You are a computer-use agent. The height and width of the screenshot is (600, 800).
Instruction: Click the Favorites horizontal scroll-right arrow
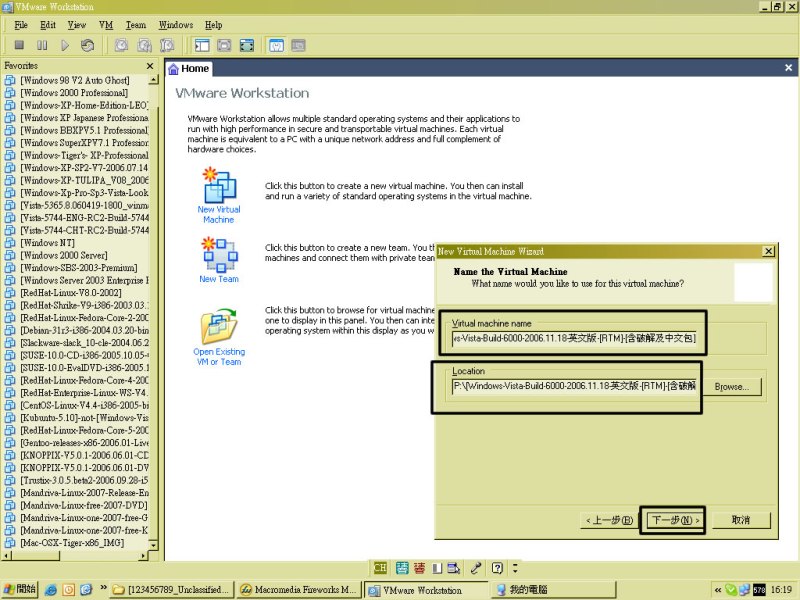pyautogui.click(x=143, y=555)
